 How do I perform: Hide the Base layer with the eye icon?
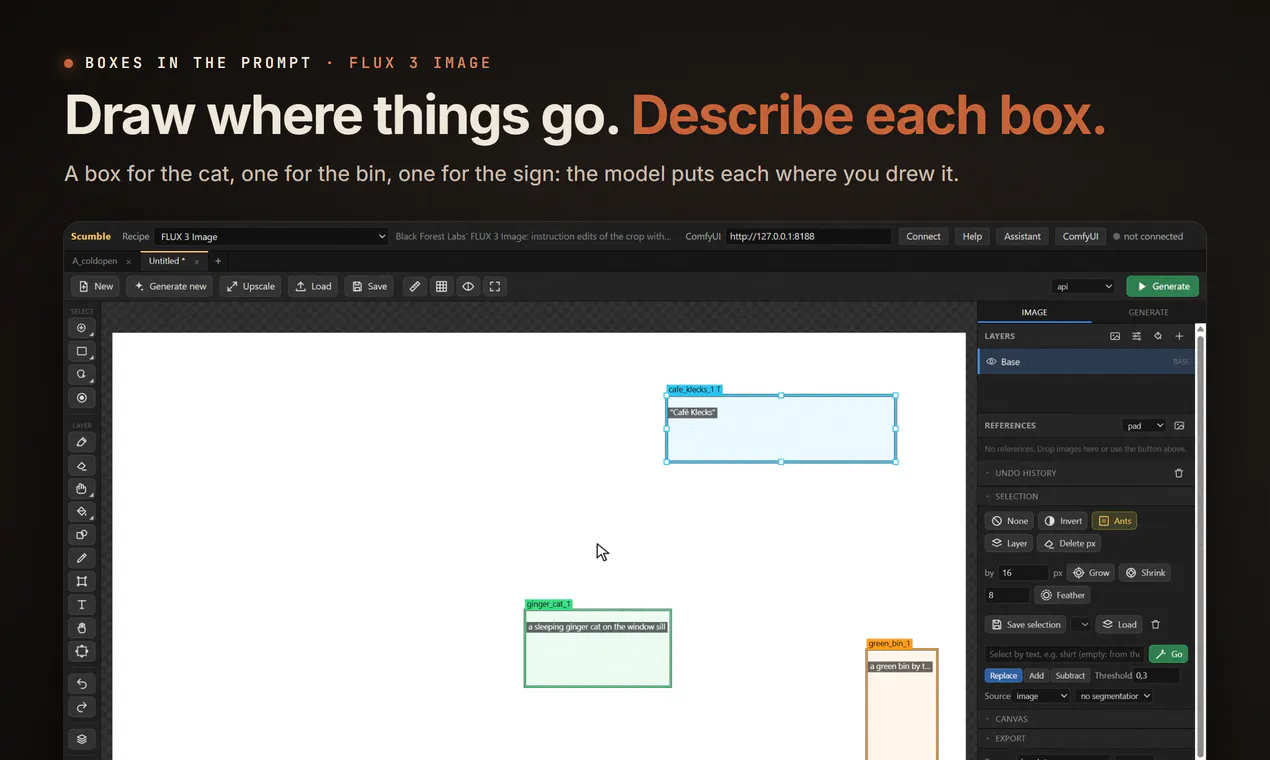tap(991, 362)
